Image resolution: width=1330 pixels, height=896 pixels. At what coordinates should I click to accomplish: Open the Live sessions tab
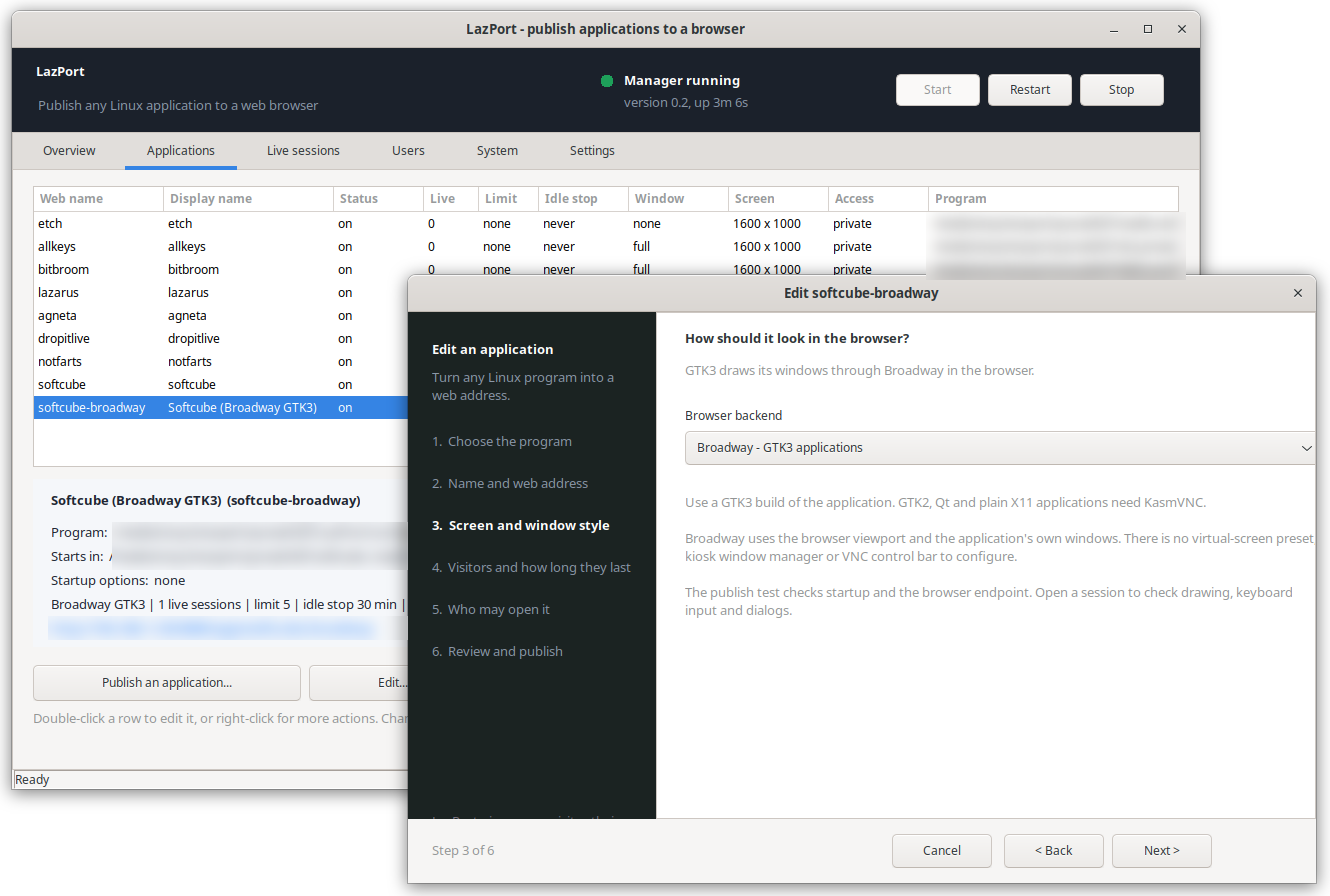[x=303, y=151]
